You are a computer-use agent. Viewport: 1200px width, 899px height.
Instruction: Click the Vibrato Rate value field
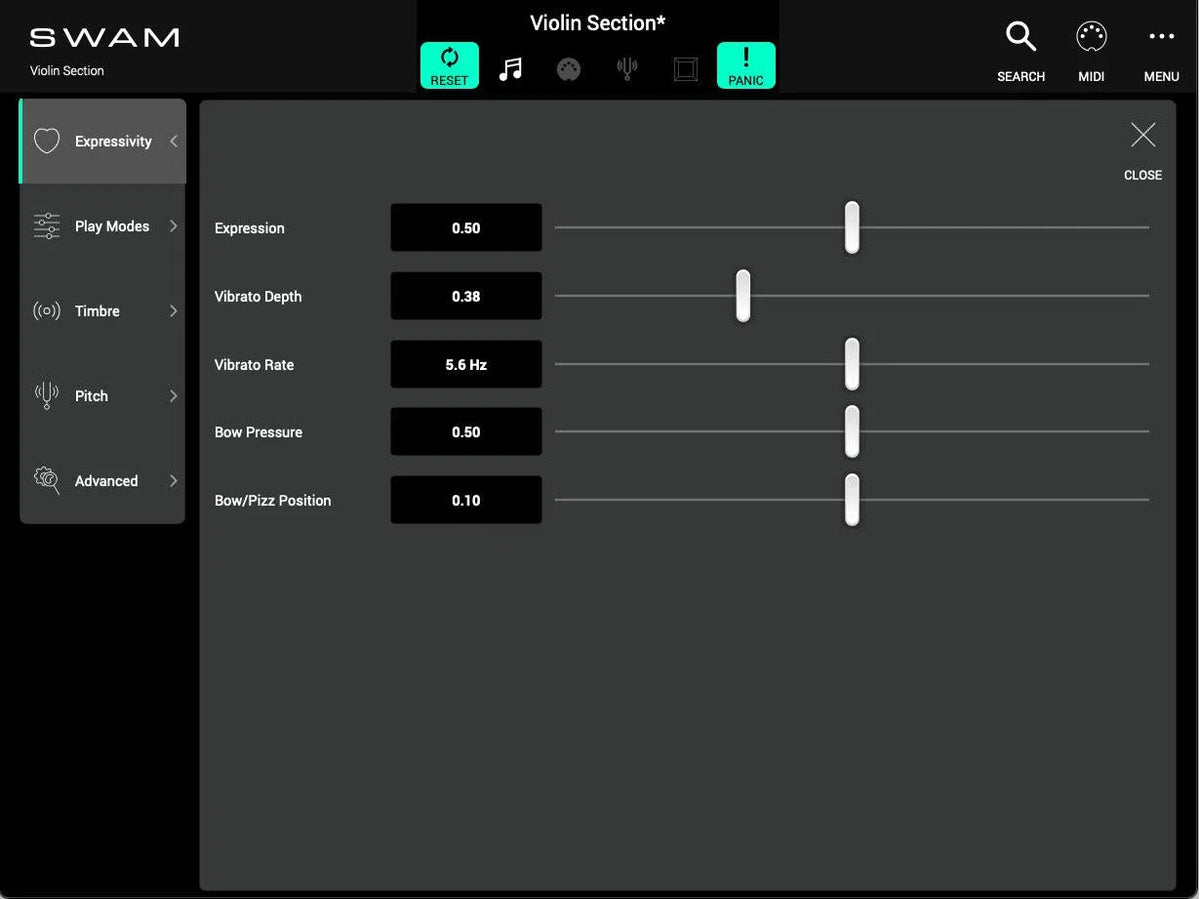(x=465, y=364)
